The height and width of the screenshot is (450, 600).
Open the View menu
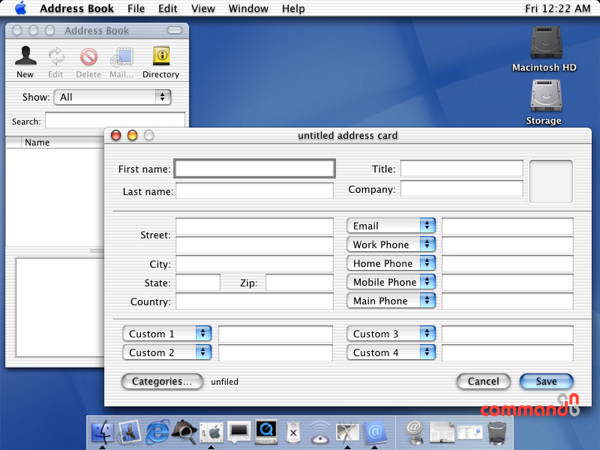pyautogui.click(x=203, y=8)
